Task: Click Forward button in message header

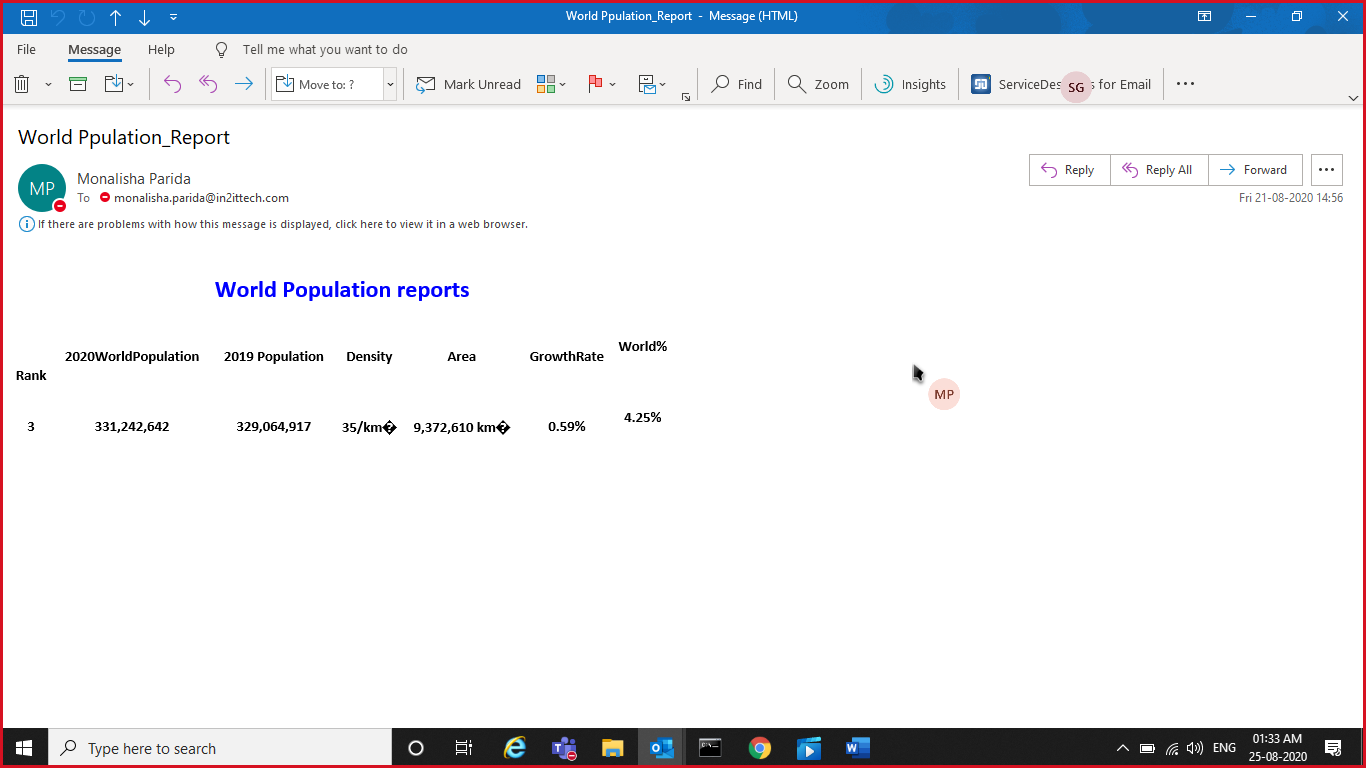Action: pos(1255,170)
